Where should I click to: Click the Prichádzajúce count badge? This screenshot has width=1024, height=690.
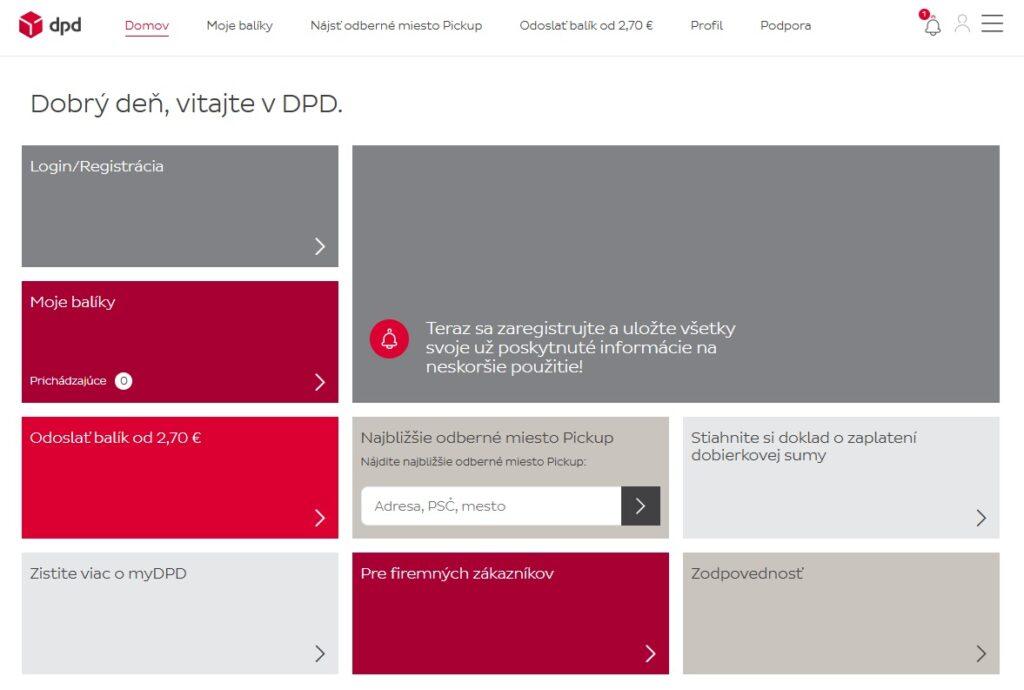click(x=123, y=381)
